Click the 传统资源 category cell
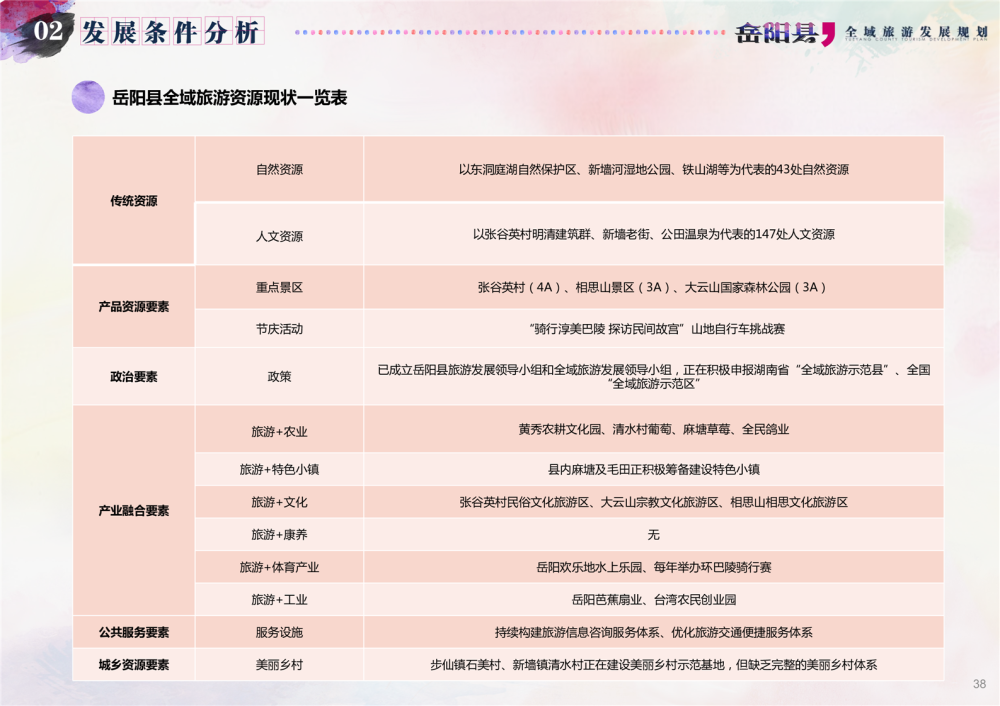The width and height of the screenshot is (1000, 706). coord(134,201)
